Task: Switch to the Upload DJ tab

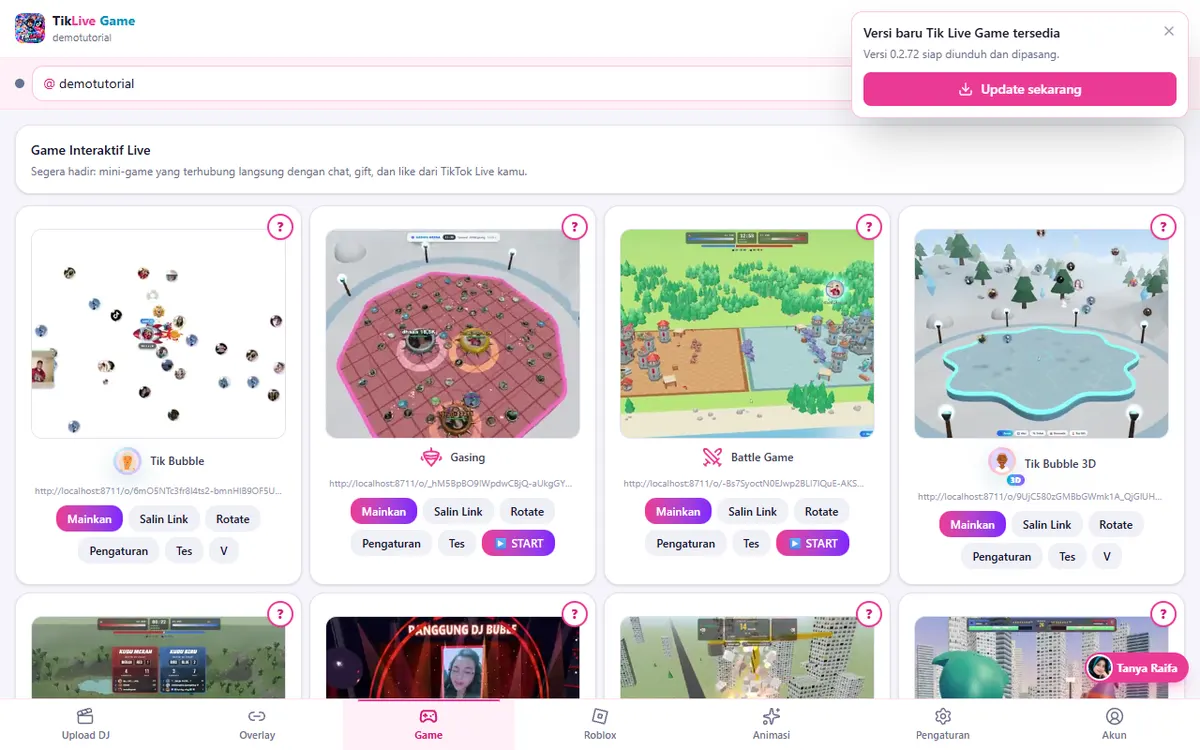Action: 85,724
